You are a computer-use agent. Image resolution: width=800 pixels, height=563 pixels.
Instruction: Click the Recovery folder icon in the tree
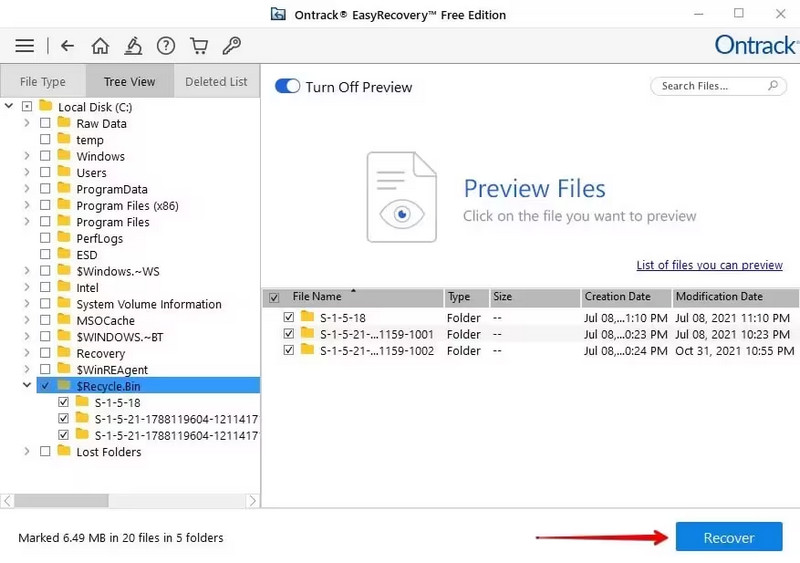pyautogui.click(x=64, y=352)
